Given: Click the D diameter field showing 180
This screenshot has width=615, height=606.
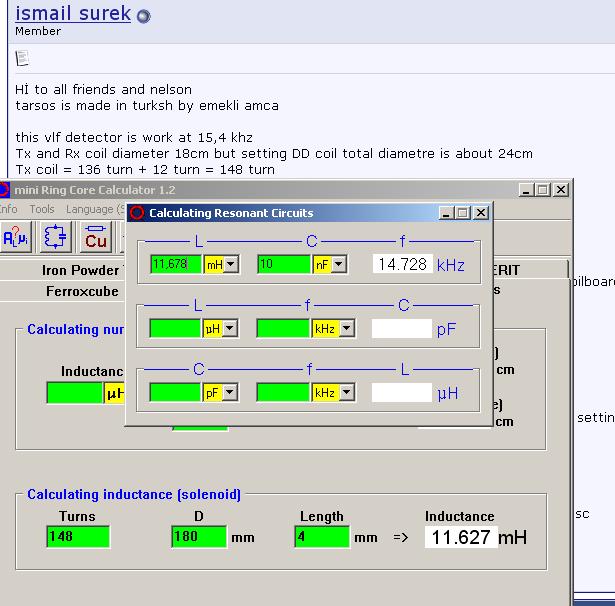Looking at the screenshot, I should pos(199,537).
